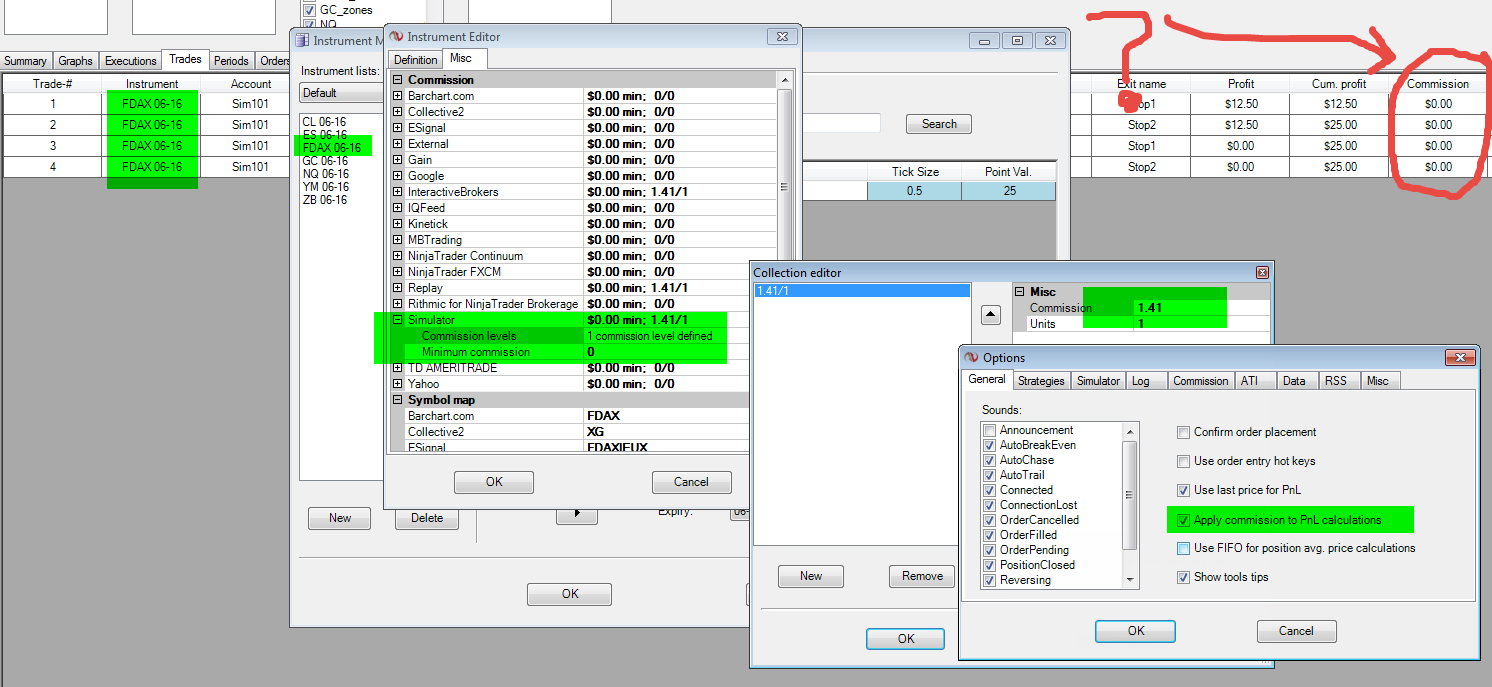Toggle AutoBreakEven sound checkbox
The width and height of the screenshot is (1492, 687).
click(x=989, y=445)
